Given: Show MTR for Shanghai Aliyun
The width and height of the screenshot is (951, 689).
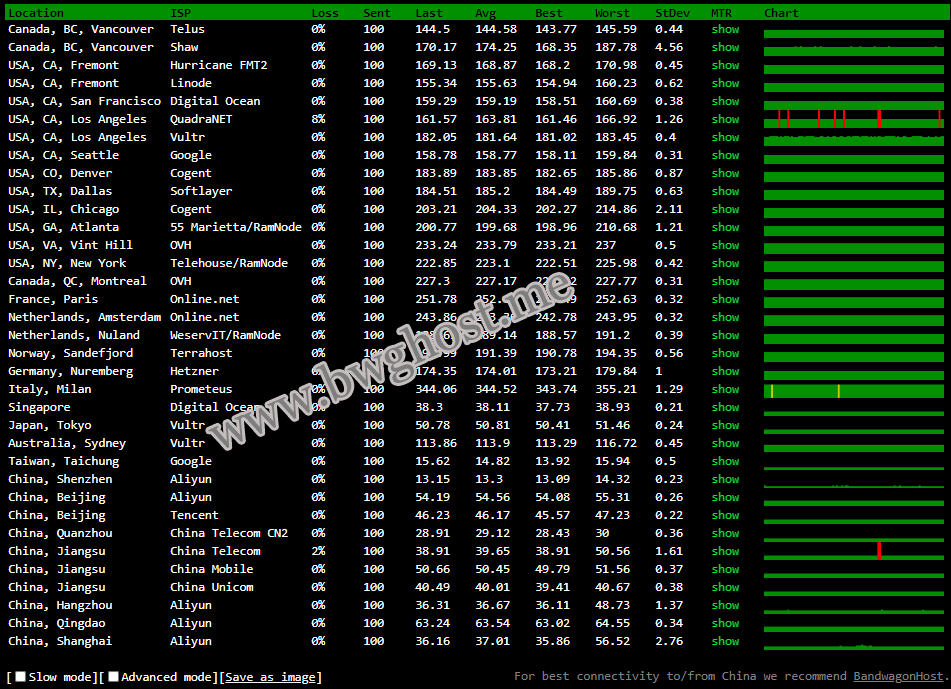Looking at the screenshot, I should (x=725, y=641).
